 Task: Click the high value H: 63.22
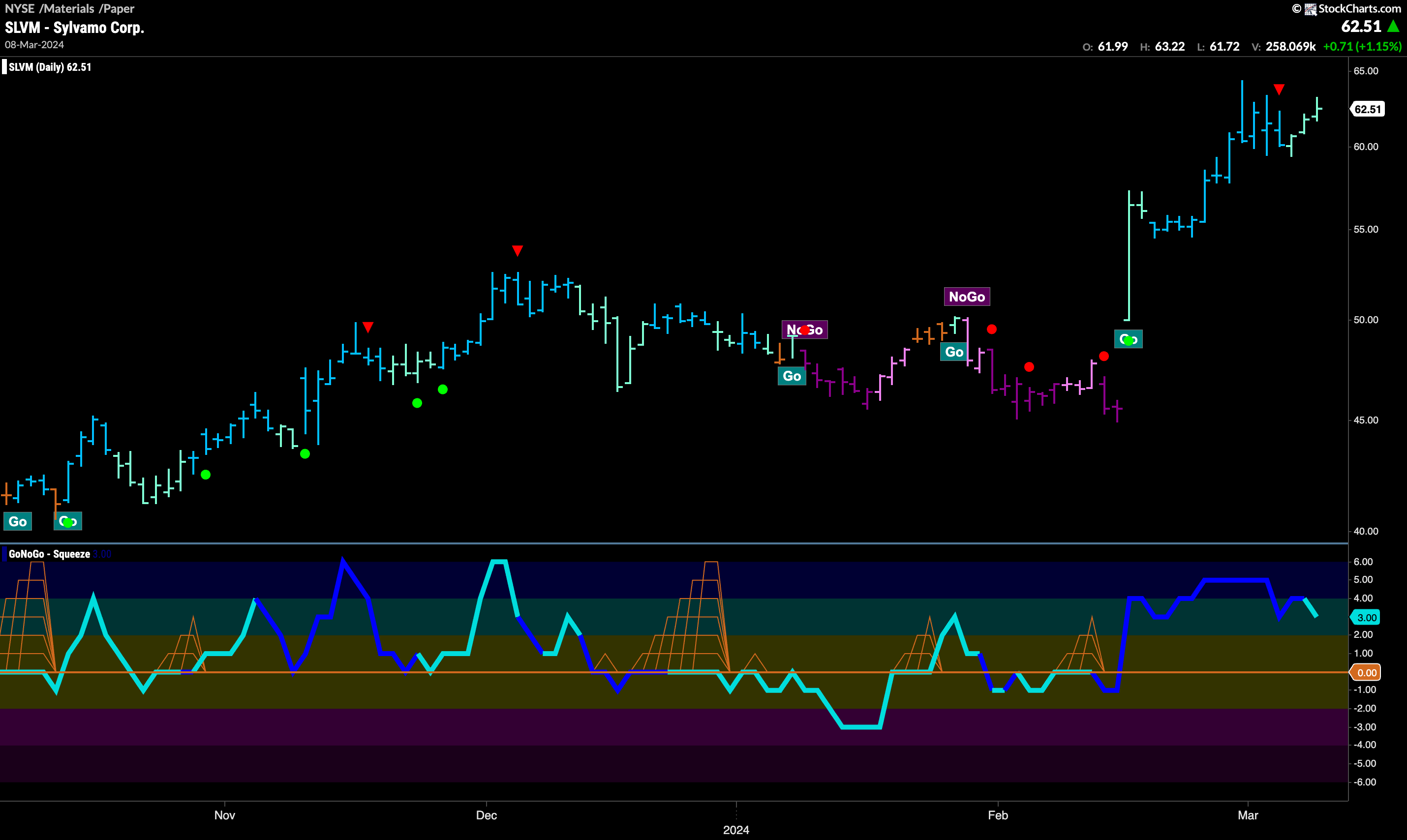coord(1162,47)
